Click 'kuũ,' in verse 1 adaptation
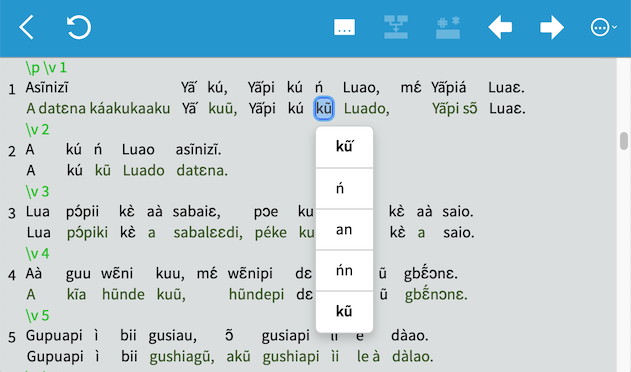This screenshot has height=372, width=631. 223,109
